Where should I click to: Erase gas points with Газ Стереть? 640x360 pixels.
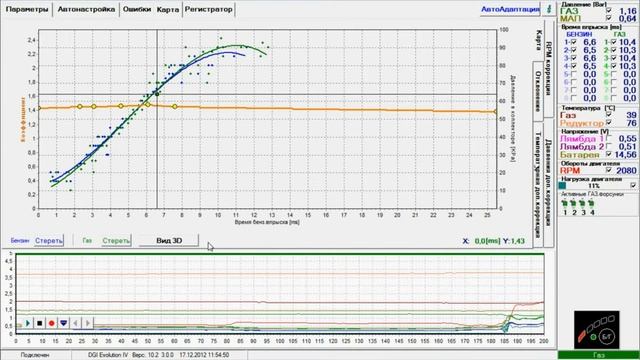pyautogui.click(x=116, y=241)
